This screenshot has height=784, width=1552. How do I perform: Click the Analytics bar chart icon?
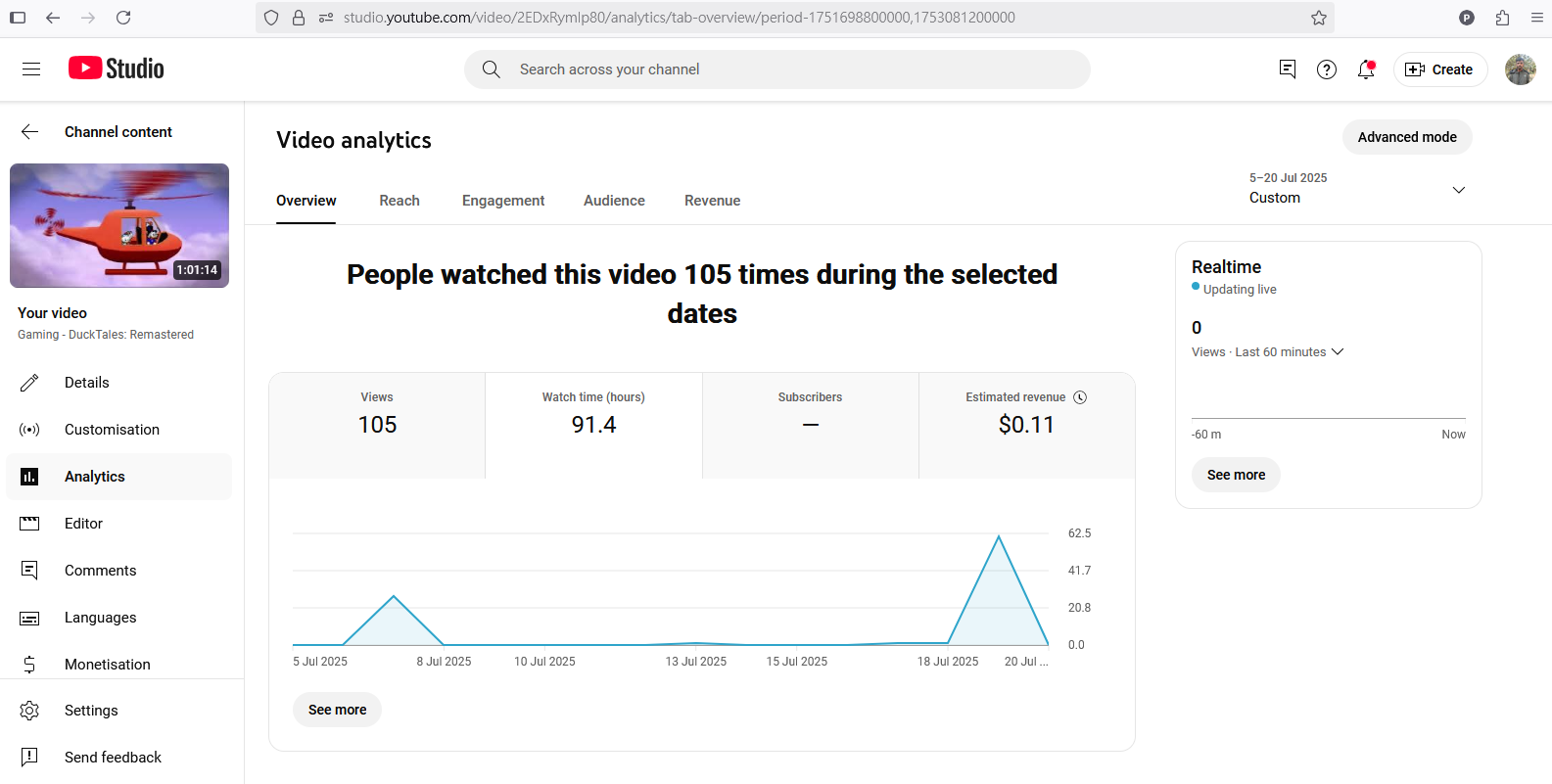click(x=29, y=477)
